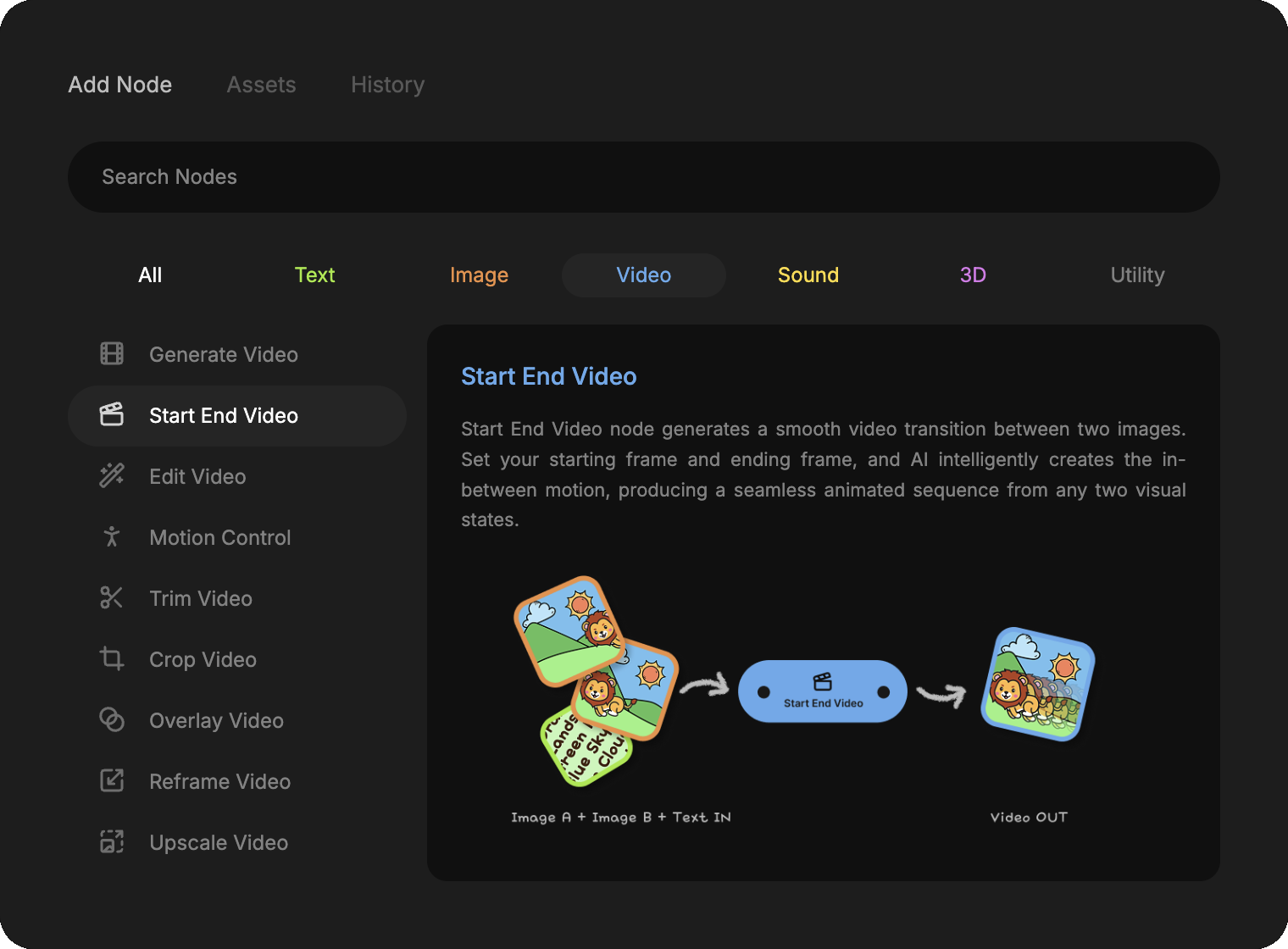Click the Generate Video film strip icon

112,354
